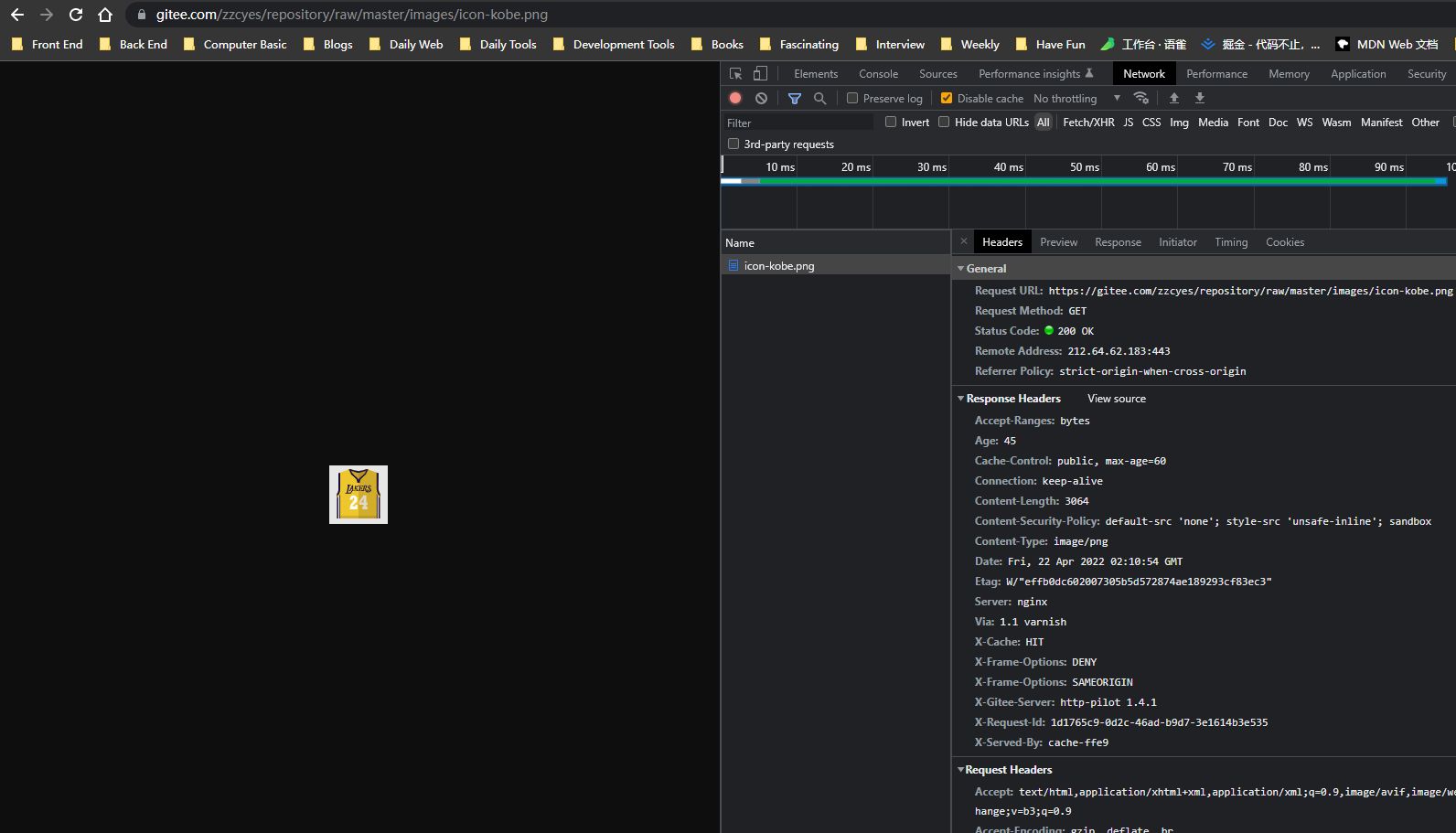Open the No throttling dropdown
Viewport: 1456px width, 833px height.
click(1076, 98)
